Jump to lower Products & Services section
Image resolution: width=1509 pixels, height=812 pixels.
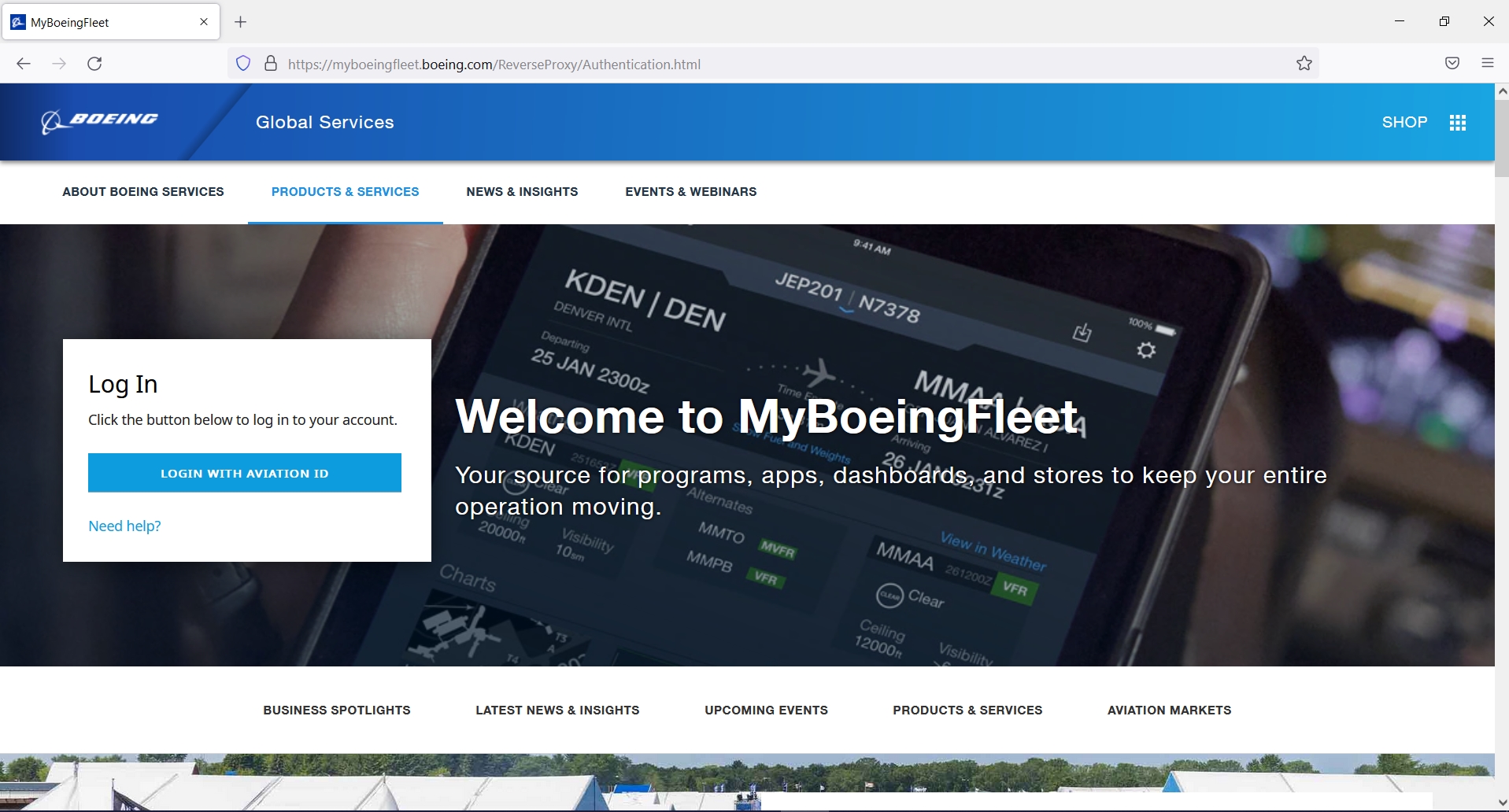pyautogui.click(x=967, y=710)
